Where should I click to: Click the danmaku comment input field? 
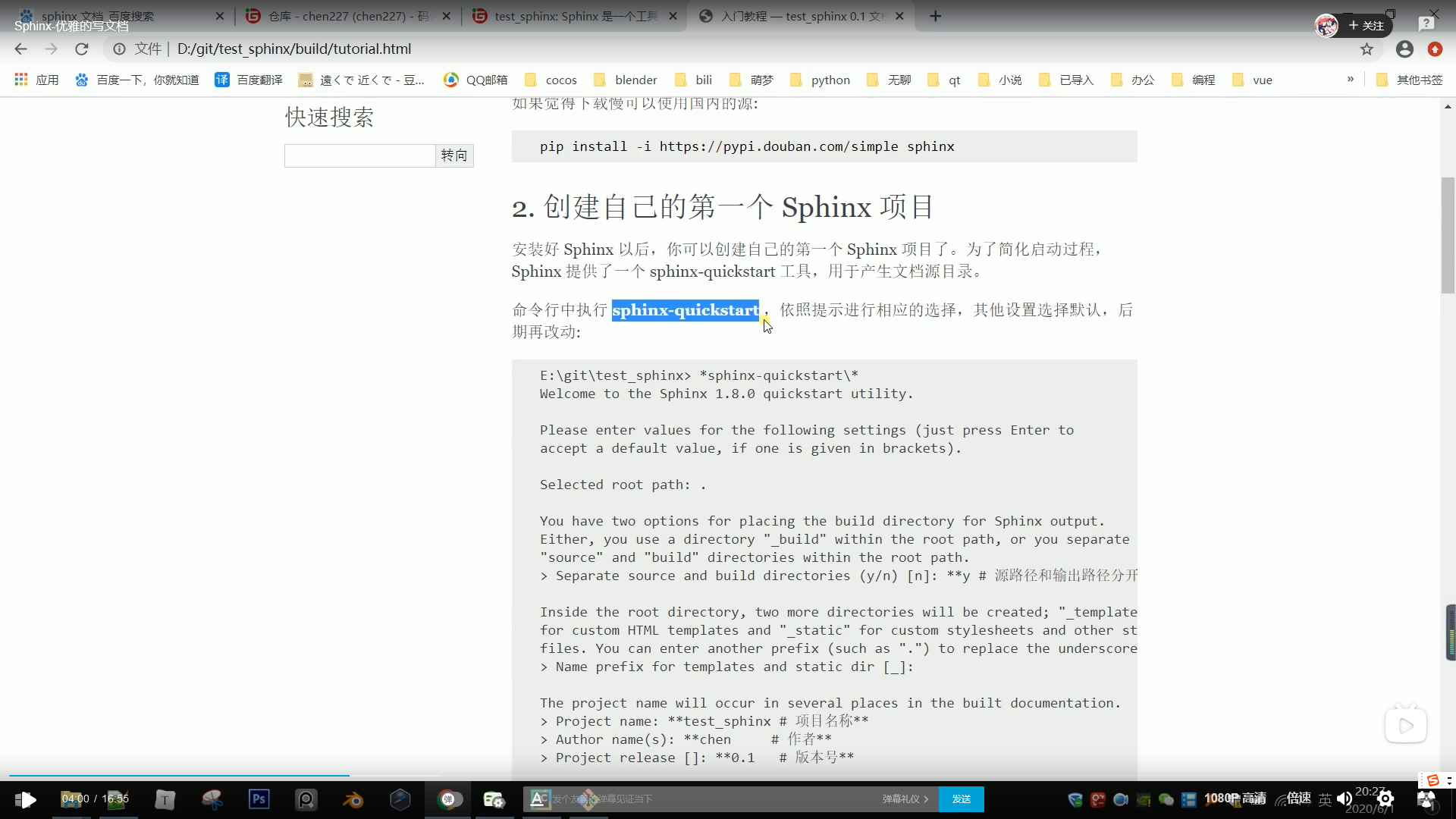coord(720,799)
